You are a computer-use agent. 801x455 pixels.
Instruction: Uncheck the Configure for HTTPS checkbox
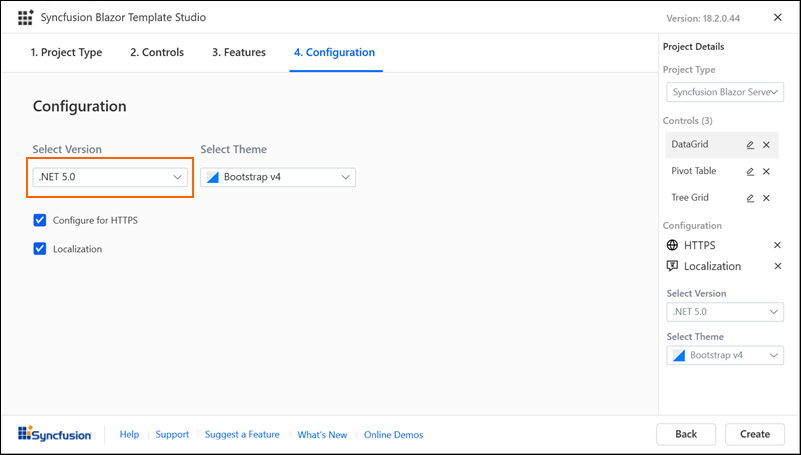40,220
